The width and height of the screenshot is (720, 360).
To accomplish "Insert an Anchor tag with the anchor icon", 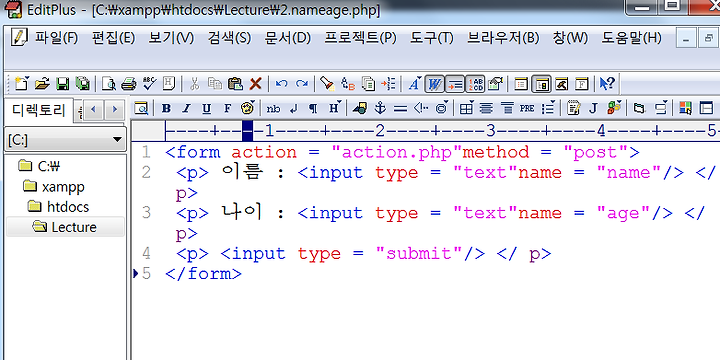I will click(x=380, y=108).
